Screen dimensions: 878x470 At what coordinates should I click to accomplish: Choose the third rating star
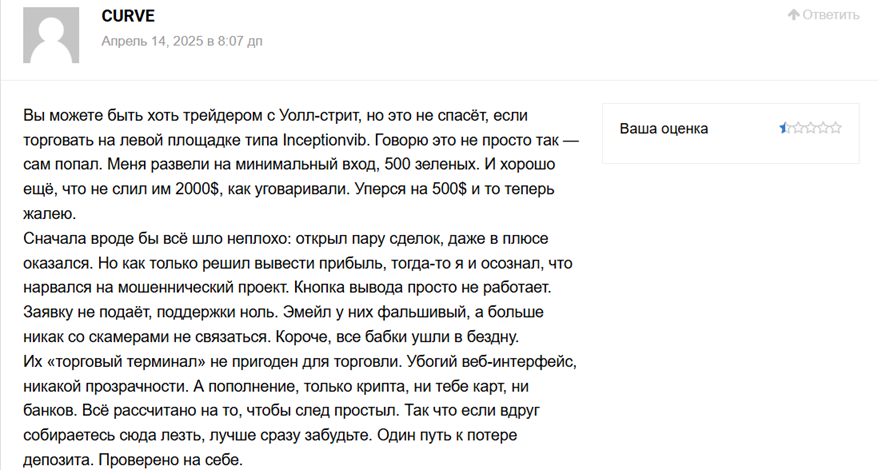click(810, 128)
